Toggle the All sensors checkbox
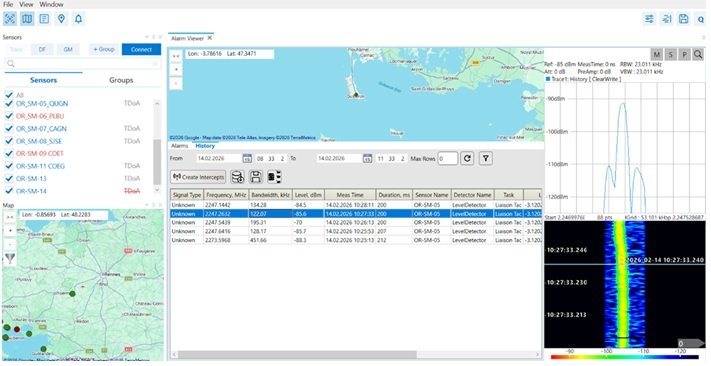Viewport: 711px width, 366px height. coord(9,95)
